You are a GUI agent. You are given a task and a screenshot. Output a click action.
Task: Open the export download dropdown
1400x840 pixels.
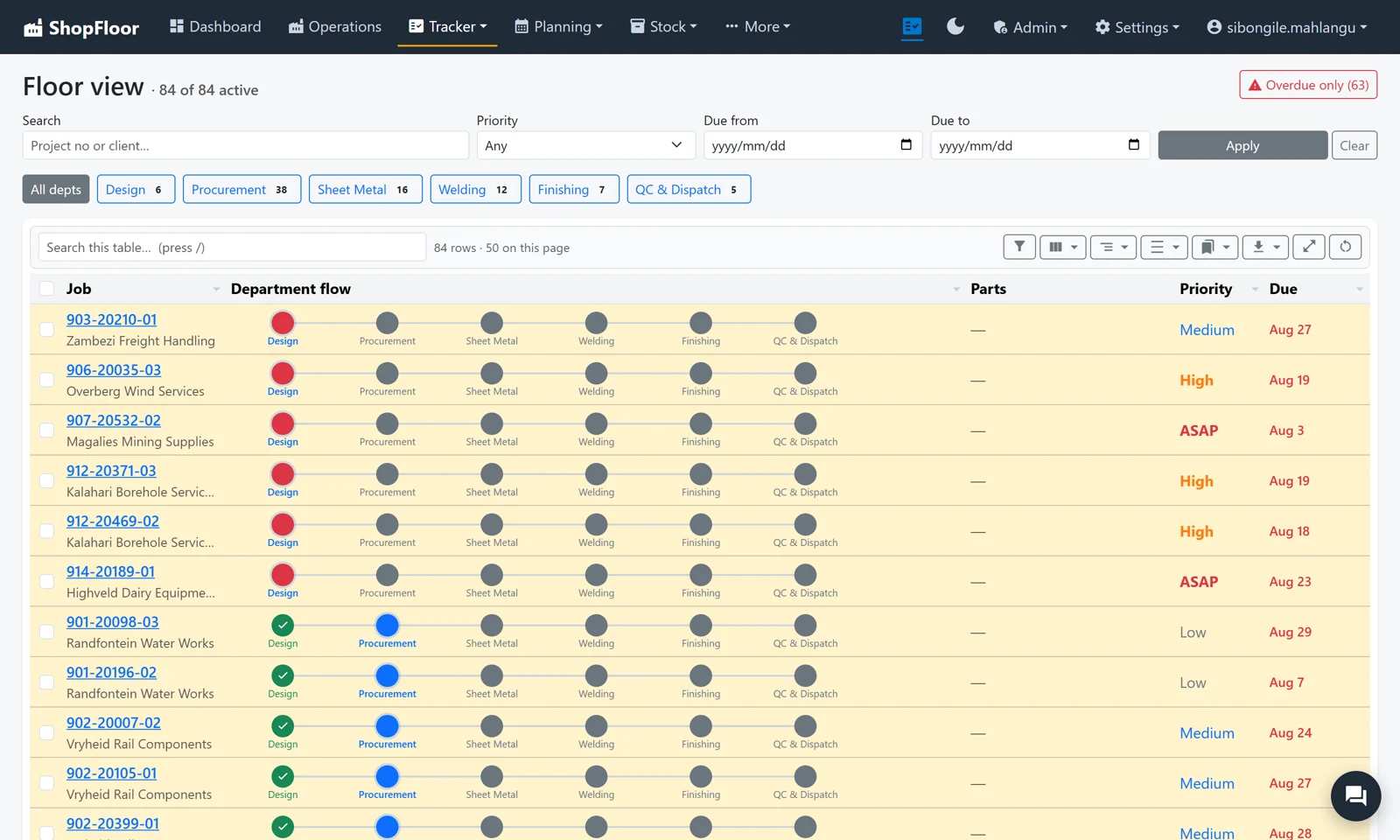(1265, 247)
